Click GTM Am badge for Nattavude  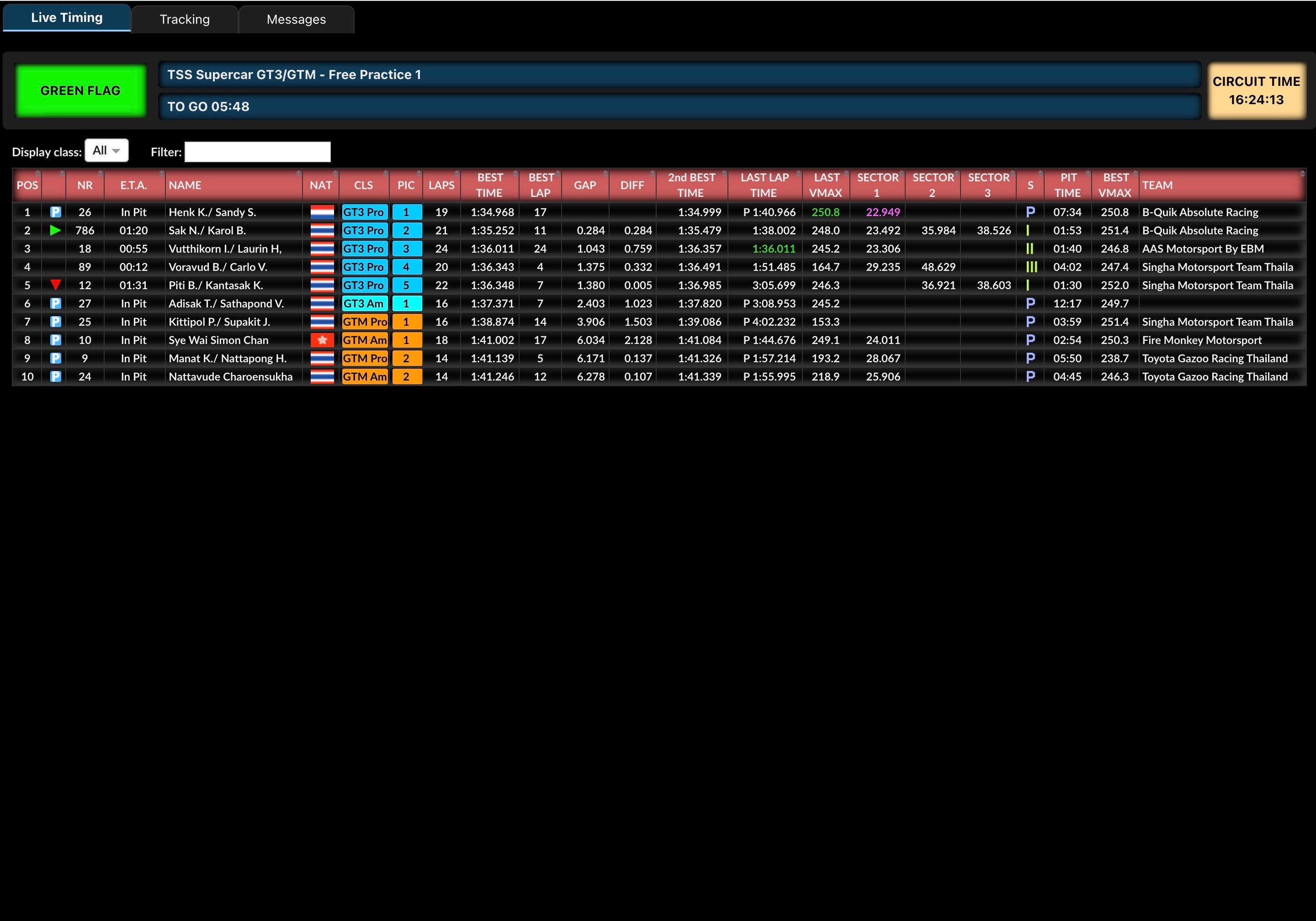(365, 376)
